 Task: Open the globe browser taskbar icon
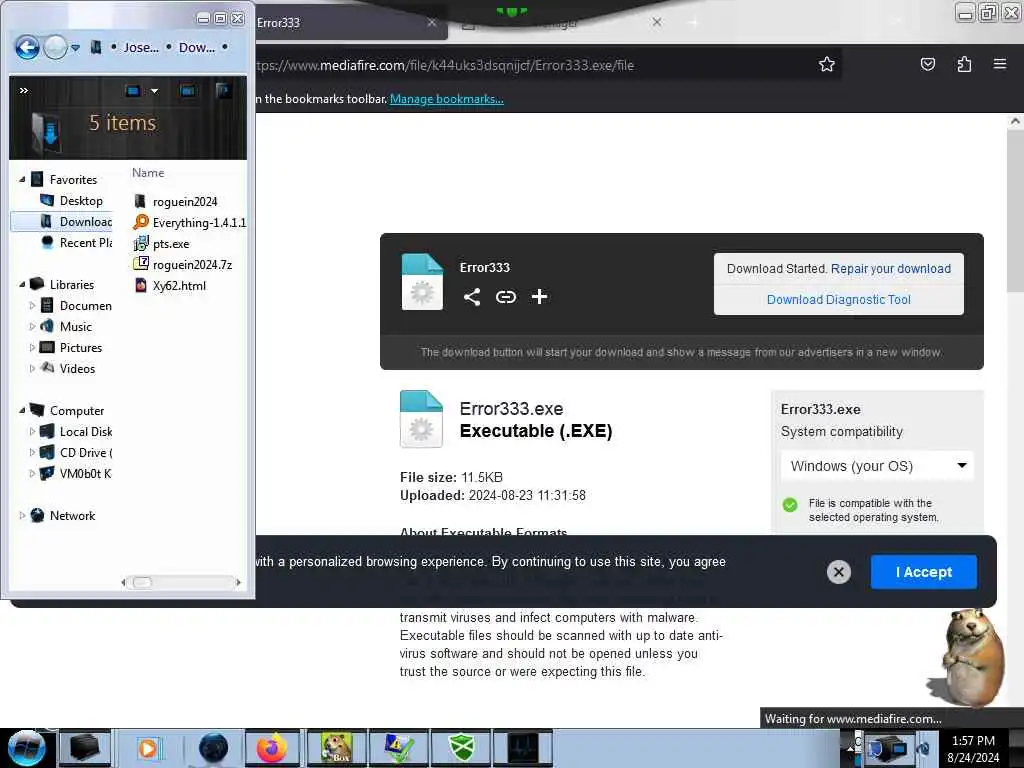tap(212, 748)
